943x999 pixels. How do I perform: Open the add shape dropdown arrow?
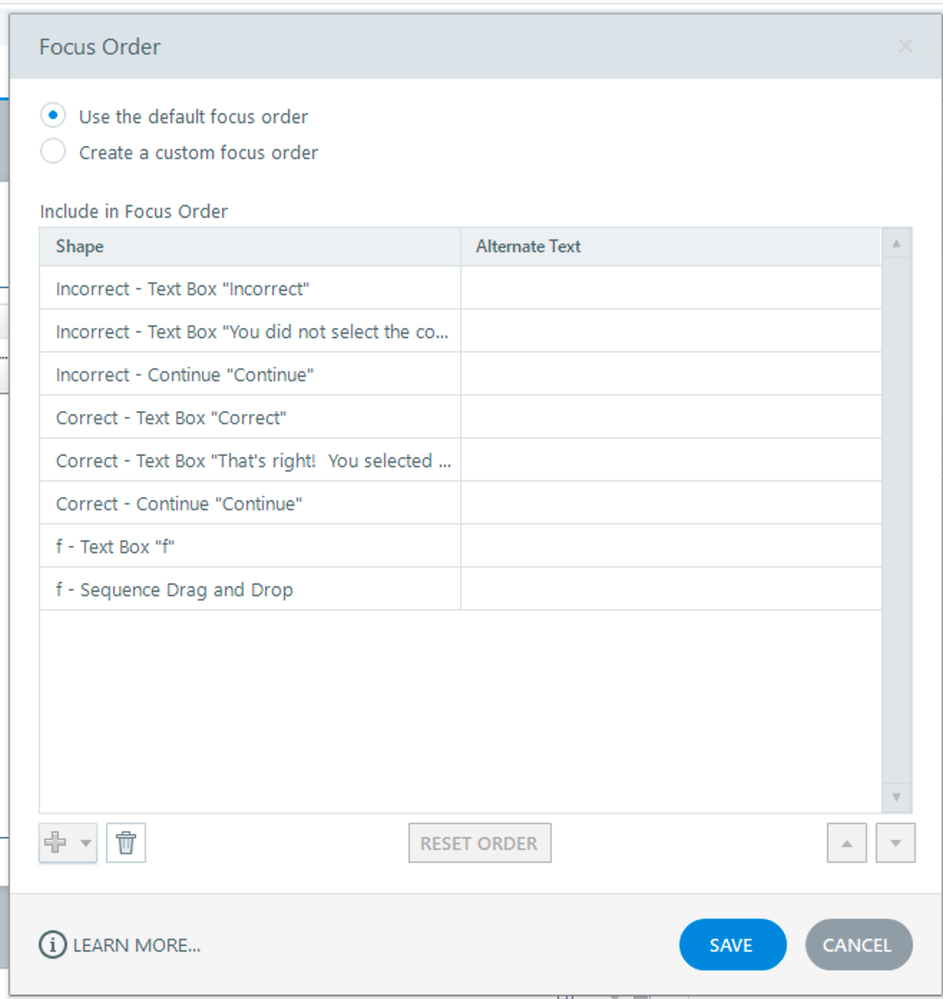86,843
